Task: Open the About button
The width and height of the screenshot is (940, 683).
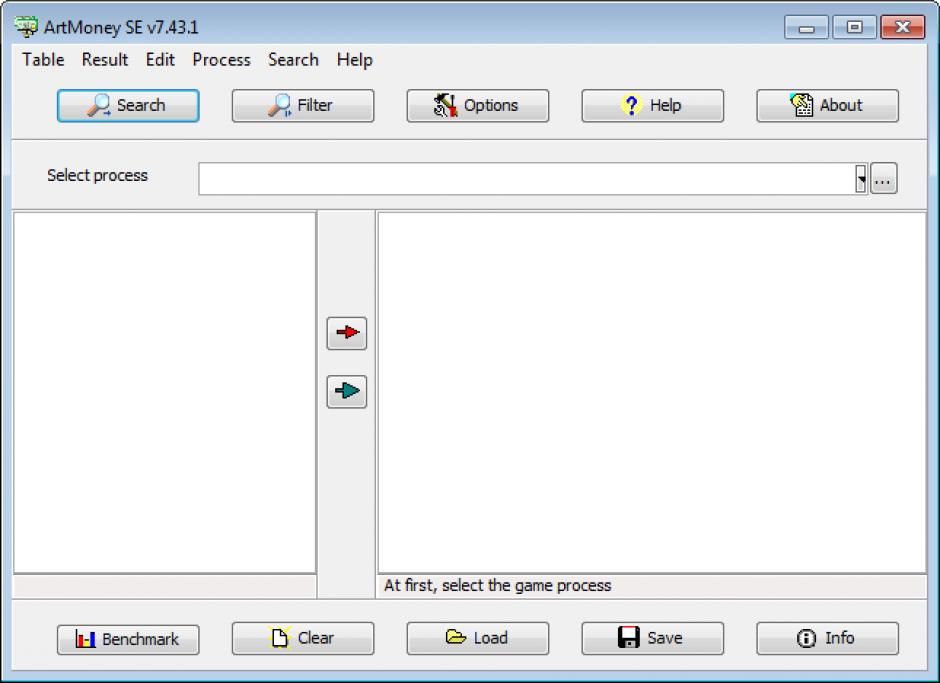Action: [x=827, y=106]
